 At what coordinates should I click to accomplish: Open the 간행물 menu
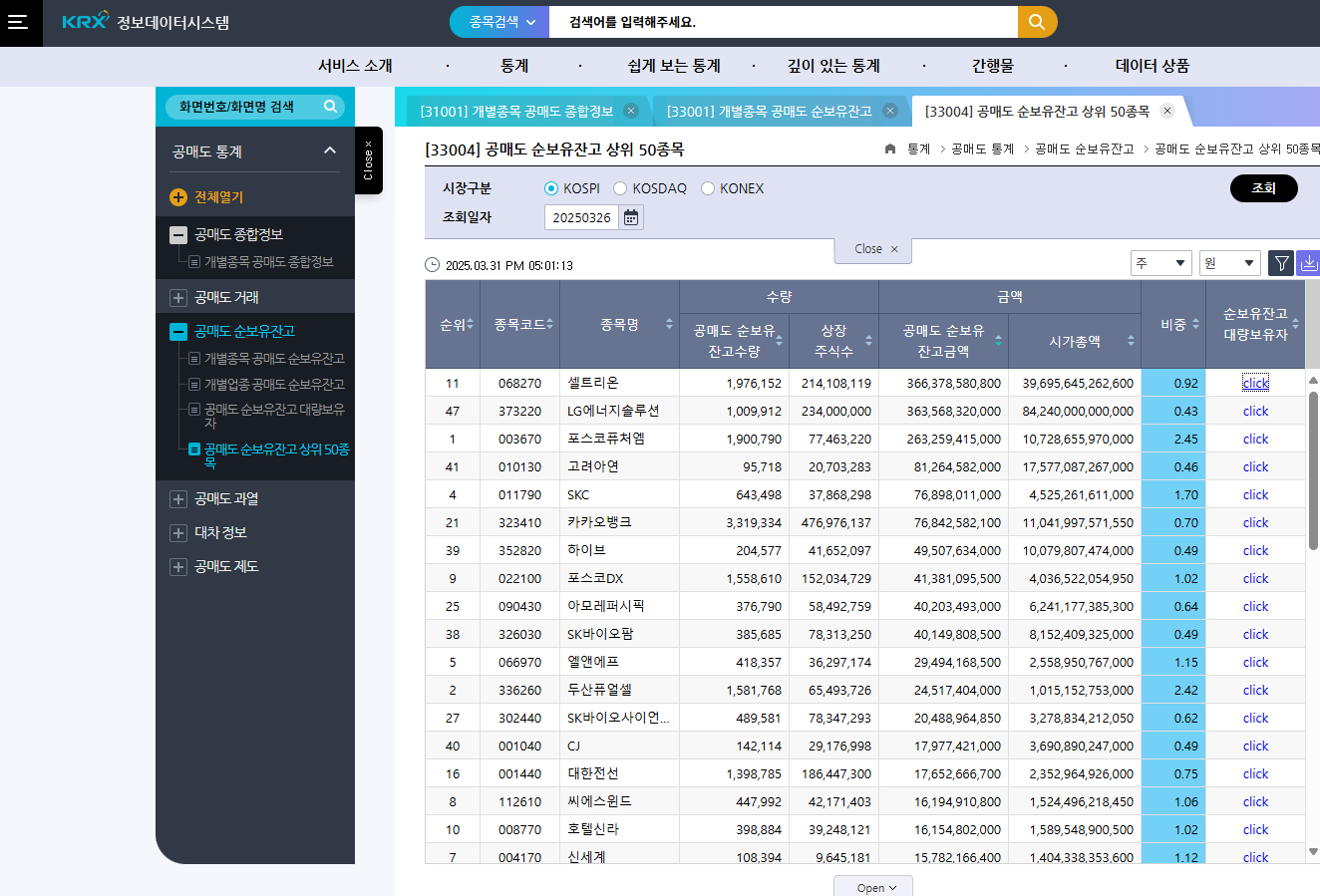coord(993,66)
